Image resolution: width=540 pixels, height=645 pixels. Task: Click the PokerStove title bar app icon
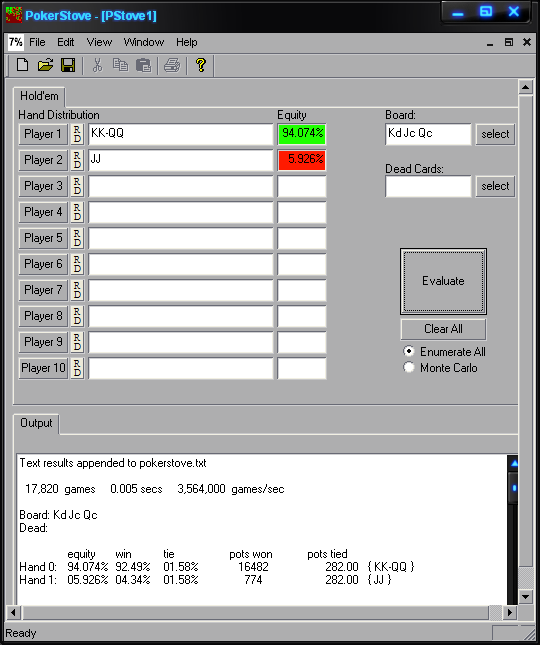(14, 15)
